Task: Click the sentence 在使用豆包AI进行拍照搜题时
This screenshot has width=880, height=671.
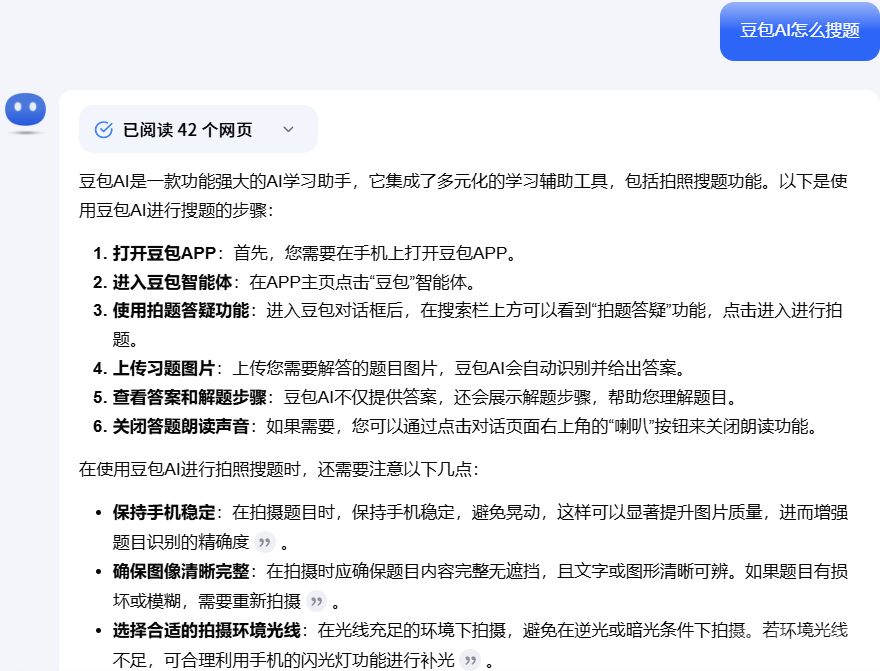Action: (279, 469)
